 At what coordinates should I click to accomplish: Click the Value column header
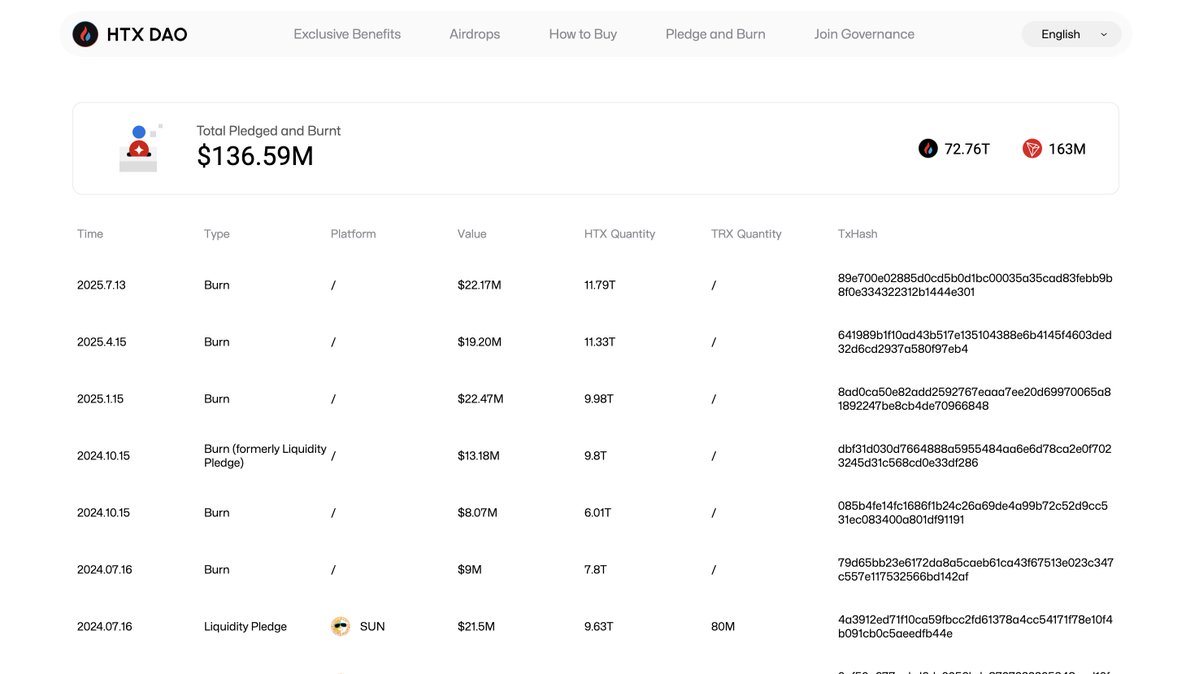472,234
